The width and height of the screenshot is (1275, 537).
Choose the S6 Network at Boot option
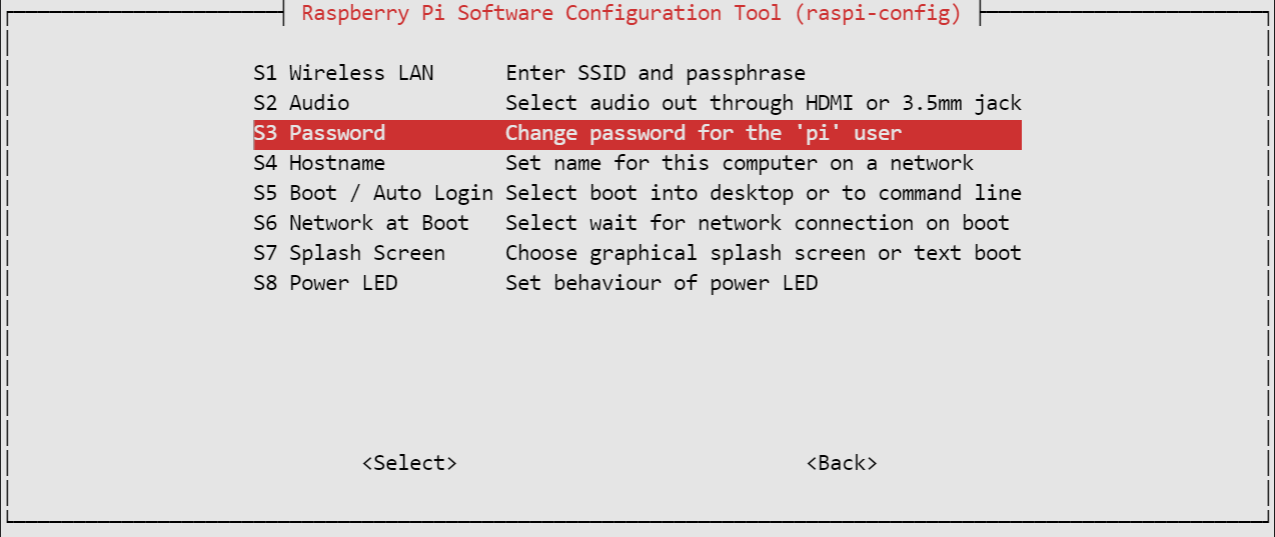637,223
